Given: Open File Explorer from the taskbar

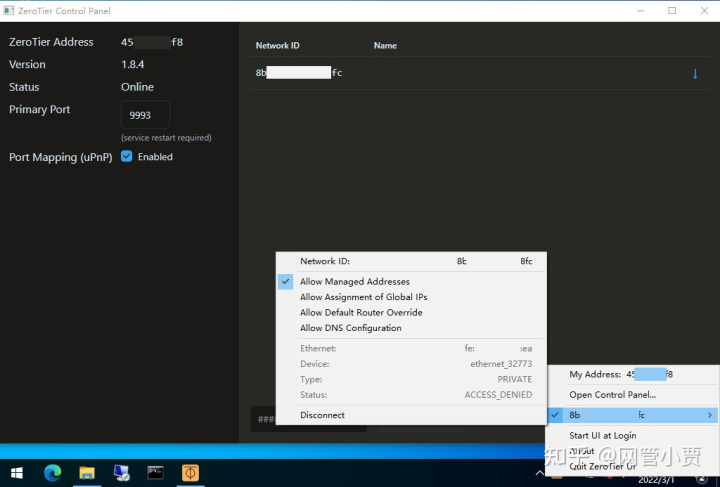Looking at the screenshot, I should coord(87,473).
